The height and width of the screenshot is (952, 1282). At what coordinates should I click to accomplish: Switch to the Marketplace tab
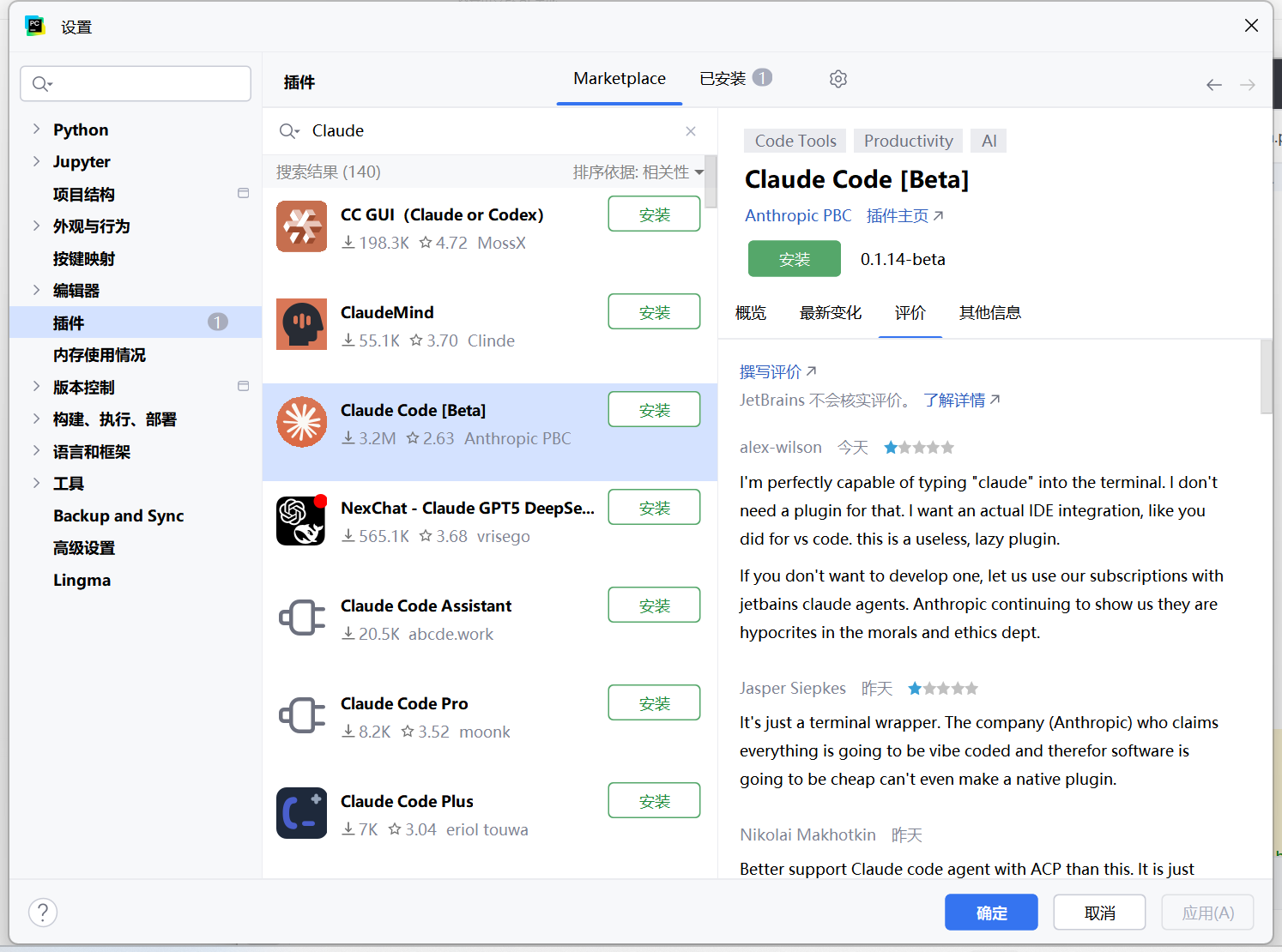[x=620, y=79]
